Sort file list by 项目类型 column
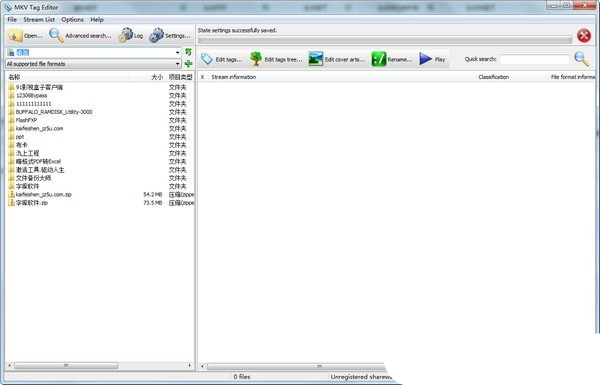Image resolution: width=600 pixels, height=385 pixels. tap(180, 77)
